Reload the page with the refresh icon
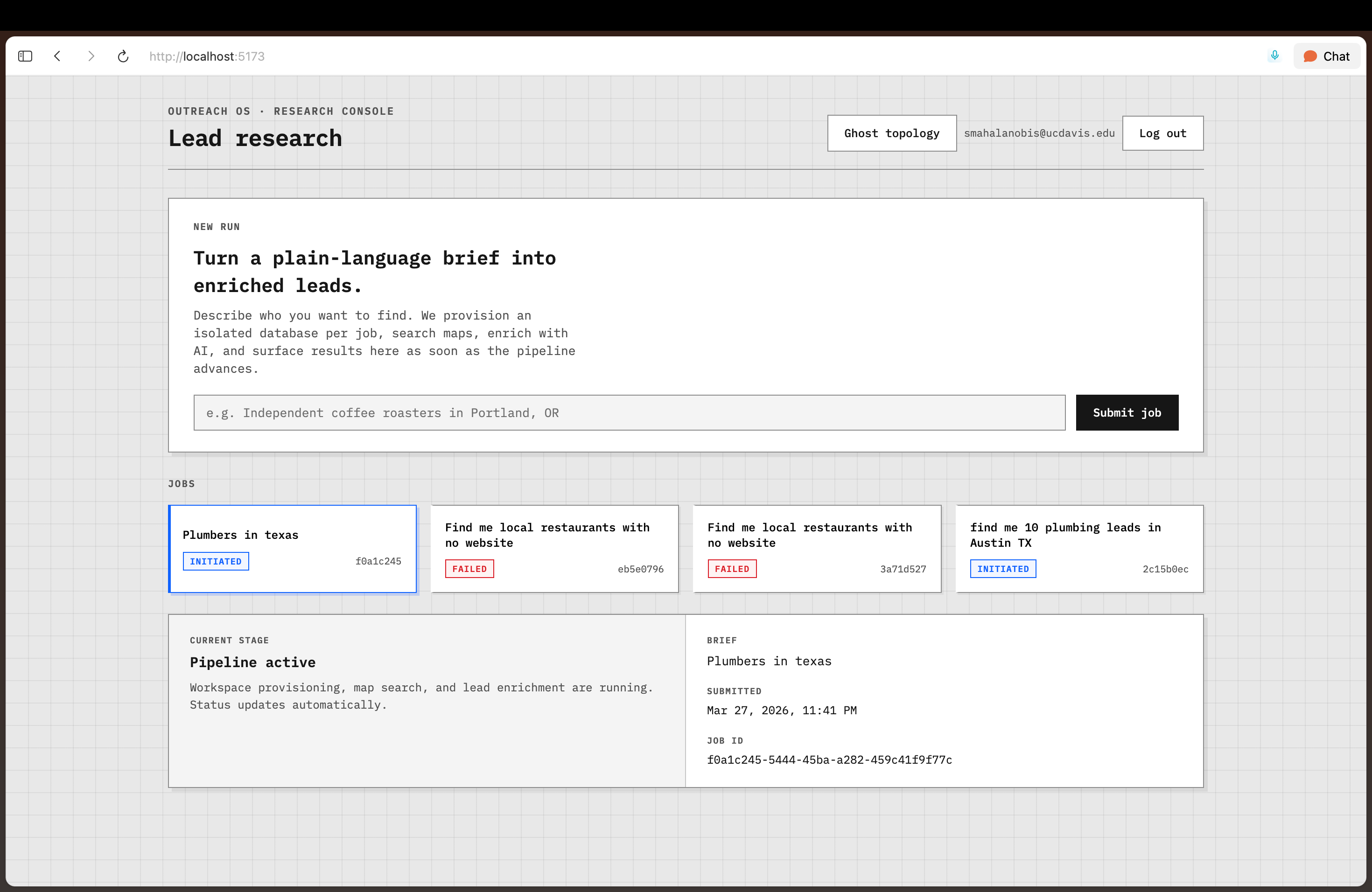The height and width of the screenshot is (892, 1372). point(123,56)
